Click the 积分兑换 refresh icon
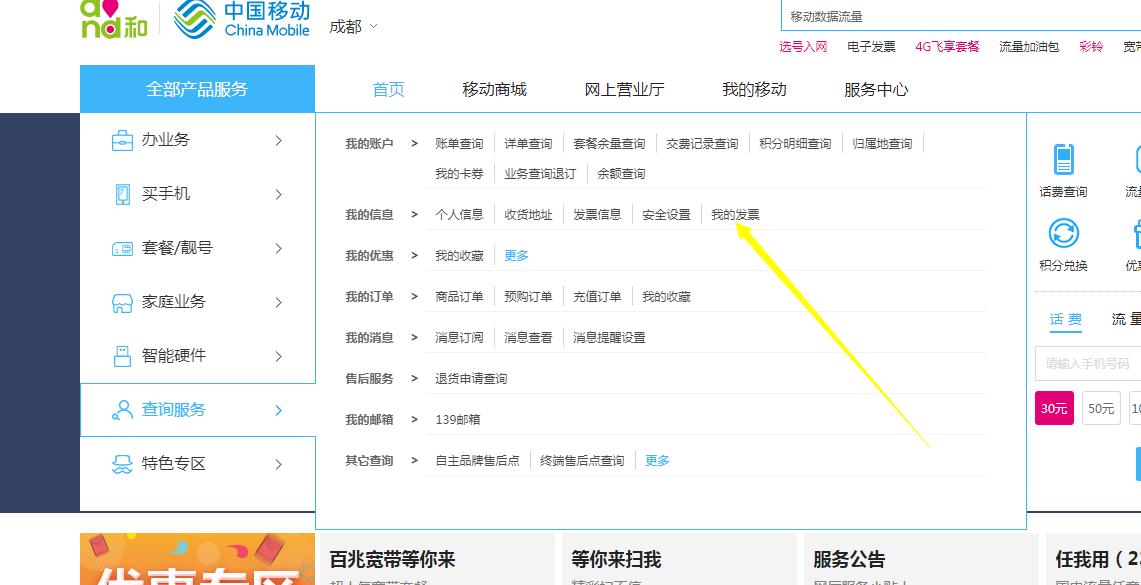The height and width of the screenshot is (585, 1141). tap(1063, 234)
